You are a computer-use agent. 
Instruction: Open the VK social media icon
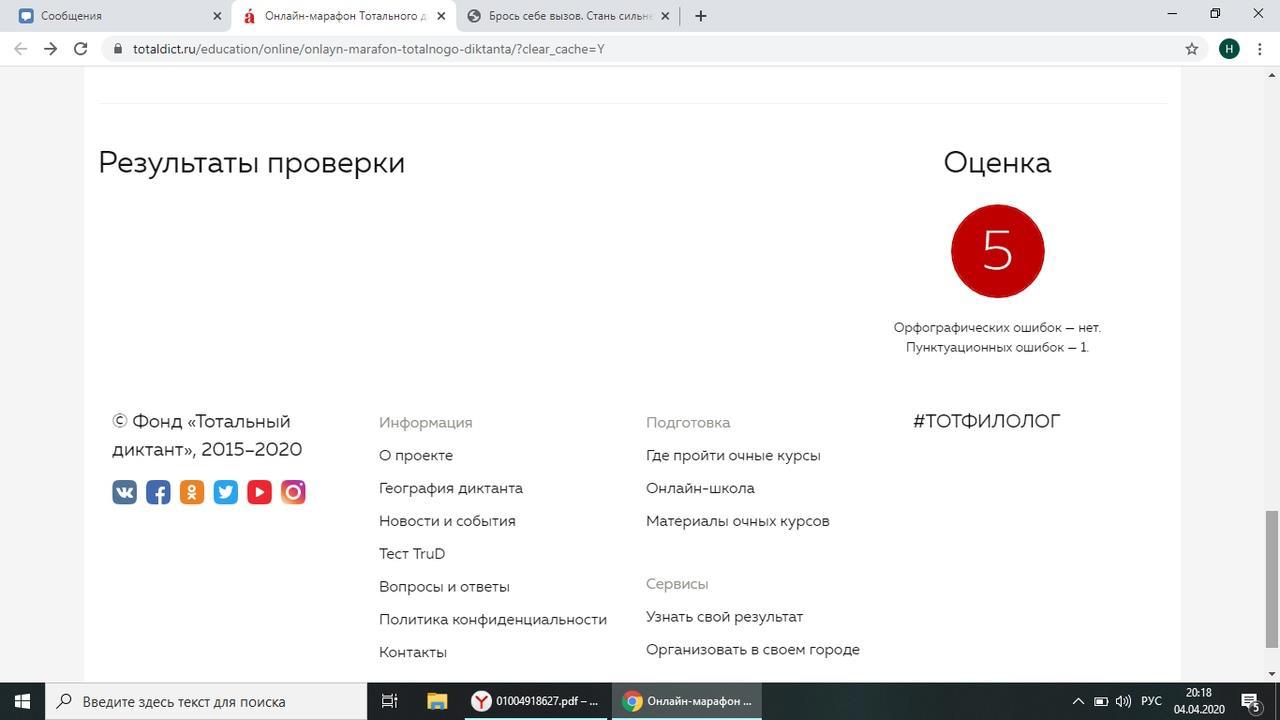[x=124, y=492]
